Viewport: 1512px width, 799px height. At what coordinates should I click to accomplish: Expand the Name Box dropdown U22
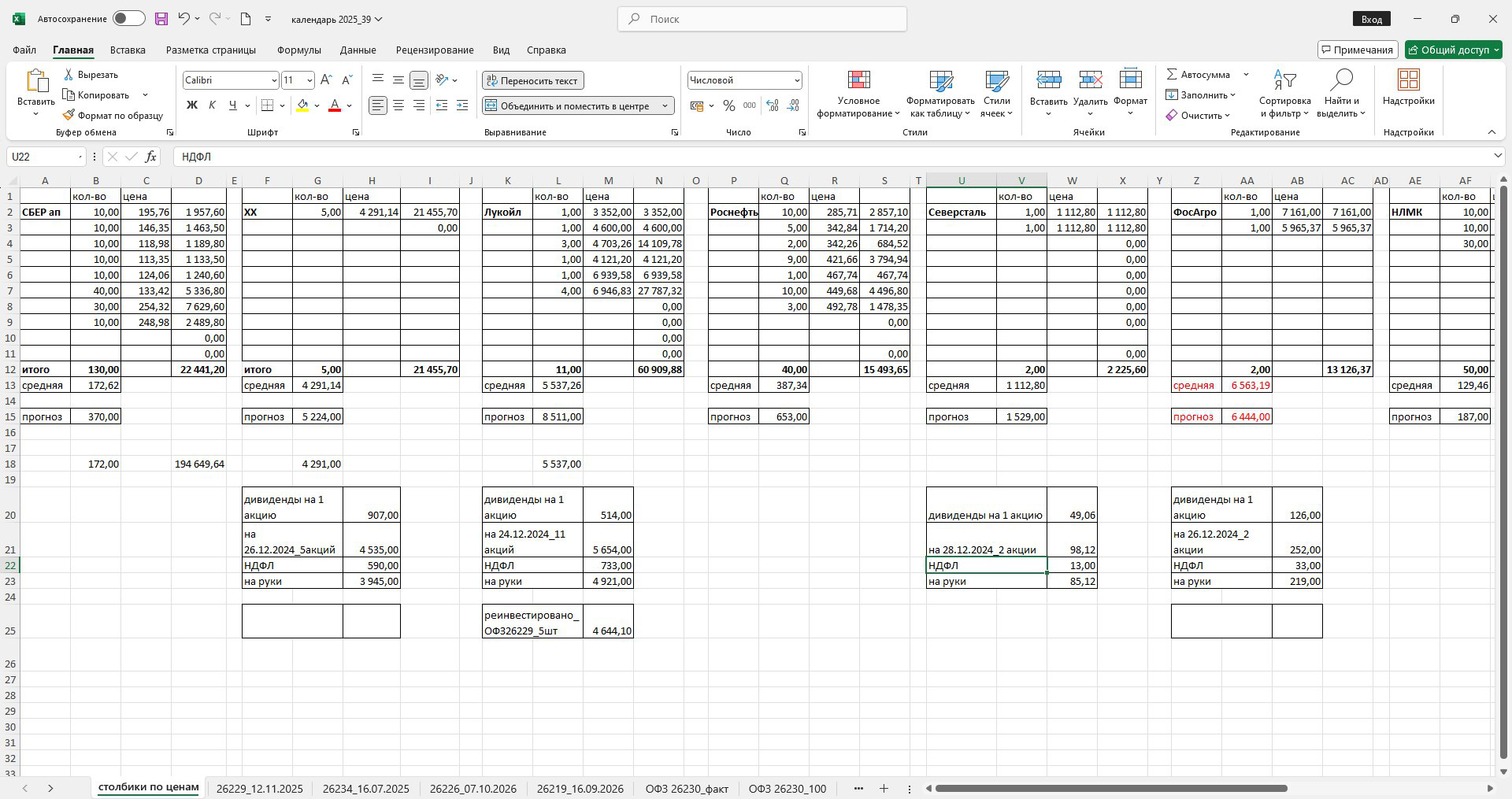pyautogui.click(x=80, y=157)
